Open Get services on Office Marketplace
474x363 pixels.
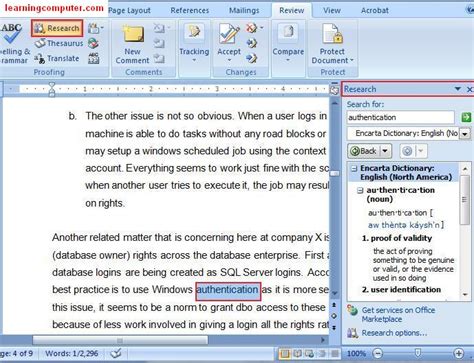(398, 315)
